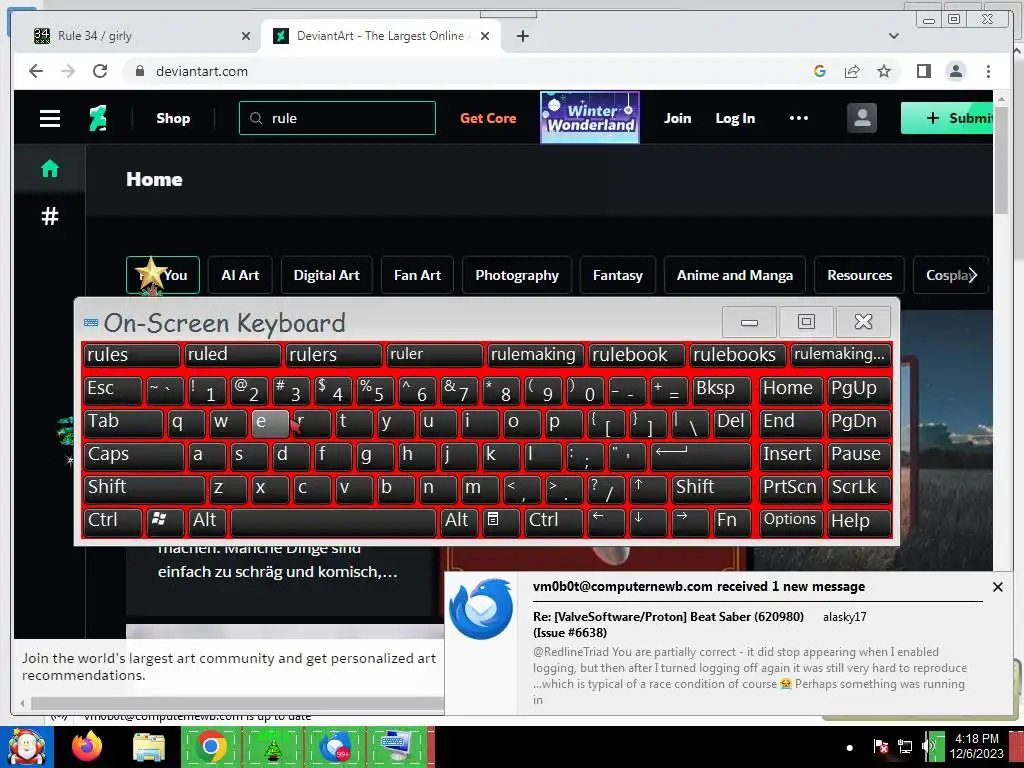Toggle Caps key on on-screen keyboard
Screen dimensions: 1024x768
(133, 455)
